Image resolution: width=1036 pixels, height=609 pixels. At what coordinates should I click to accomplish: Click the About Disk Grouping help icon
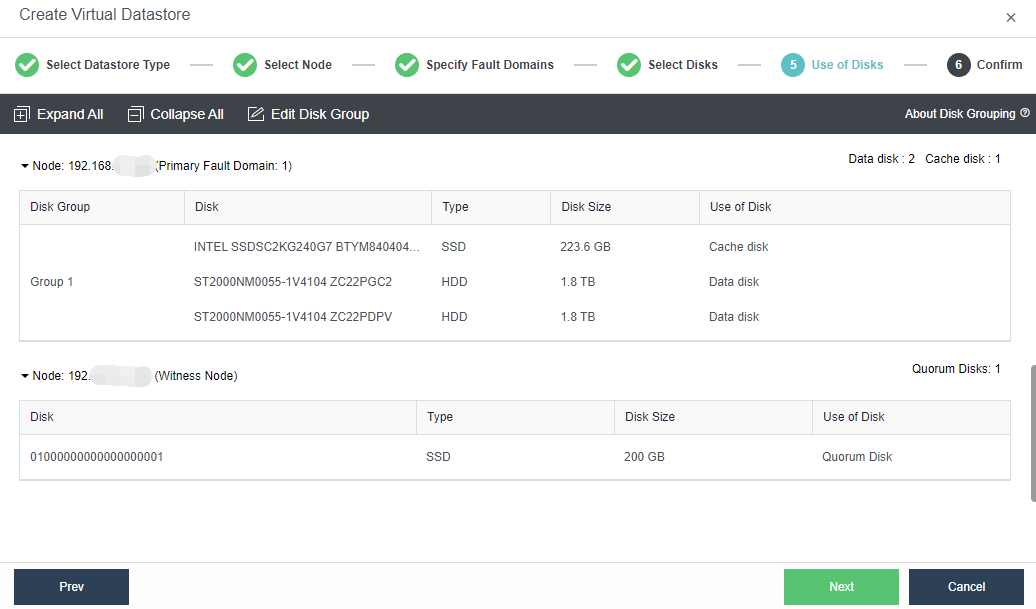[x=1025, y=114]
